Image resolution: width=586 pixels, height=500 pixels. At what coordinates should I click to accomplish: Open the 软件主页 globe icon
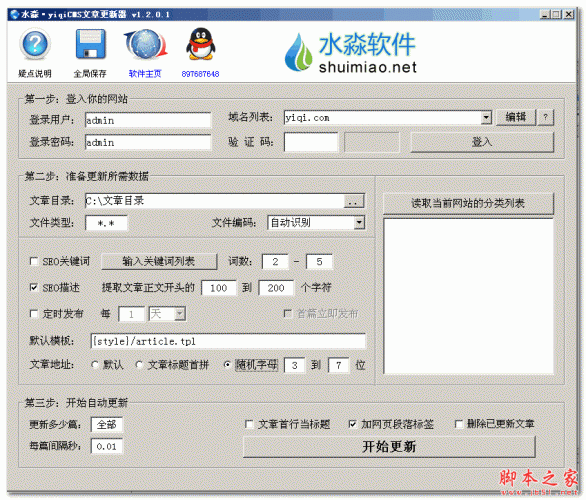(x=145, y=44)
